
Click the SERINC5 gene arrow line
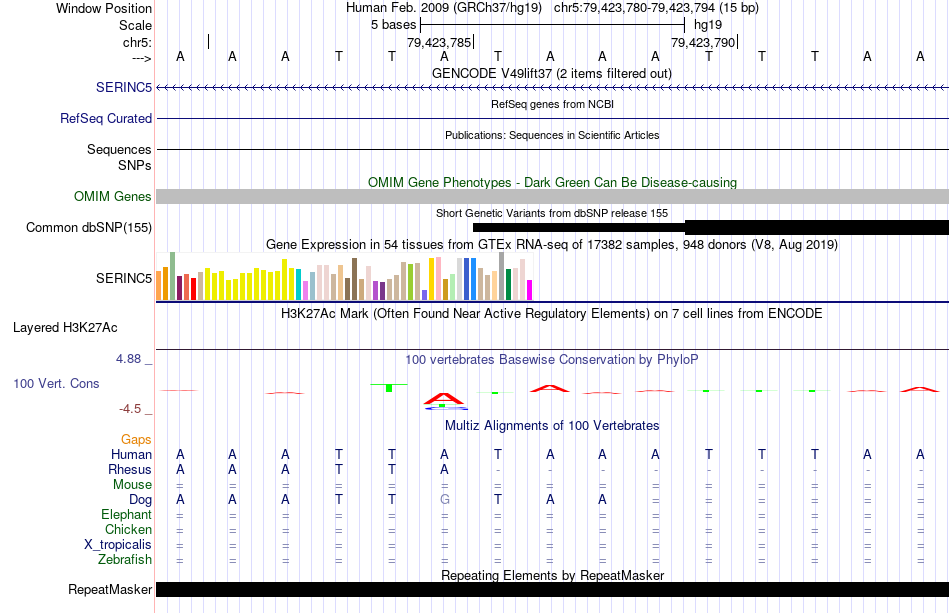pyautogui.click(x=552, y=87)
